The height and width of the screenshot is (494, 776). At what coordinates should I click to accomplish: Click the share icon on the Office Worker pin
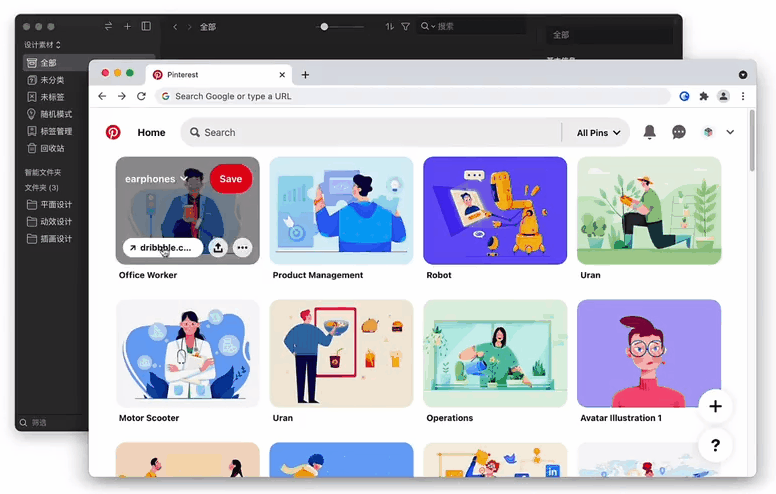pyautogui.click(x=218, y=248)
